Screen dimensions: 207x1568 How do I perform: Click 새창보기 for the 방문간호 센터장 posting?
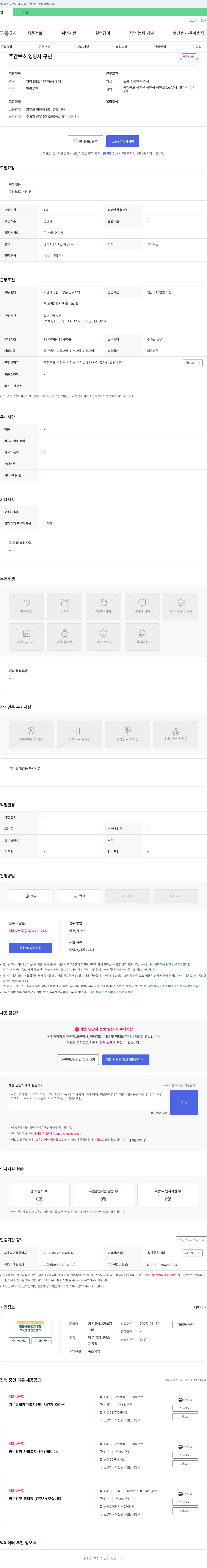tap(185, 1511)
